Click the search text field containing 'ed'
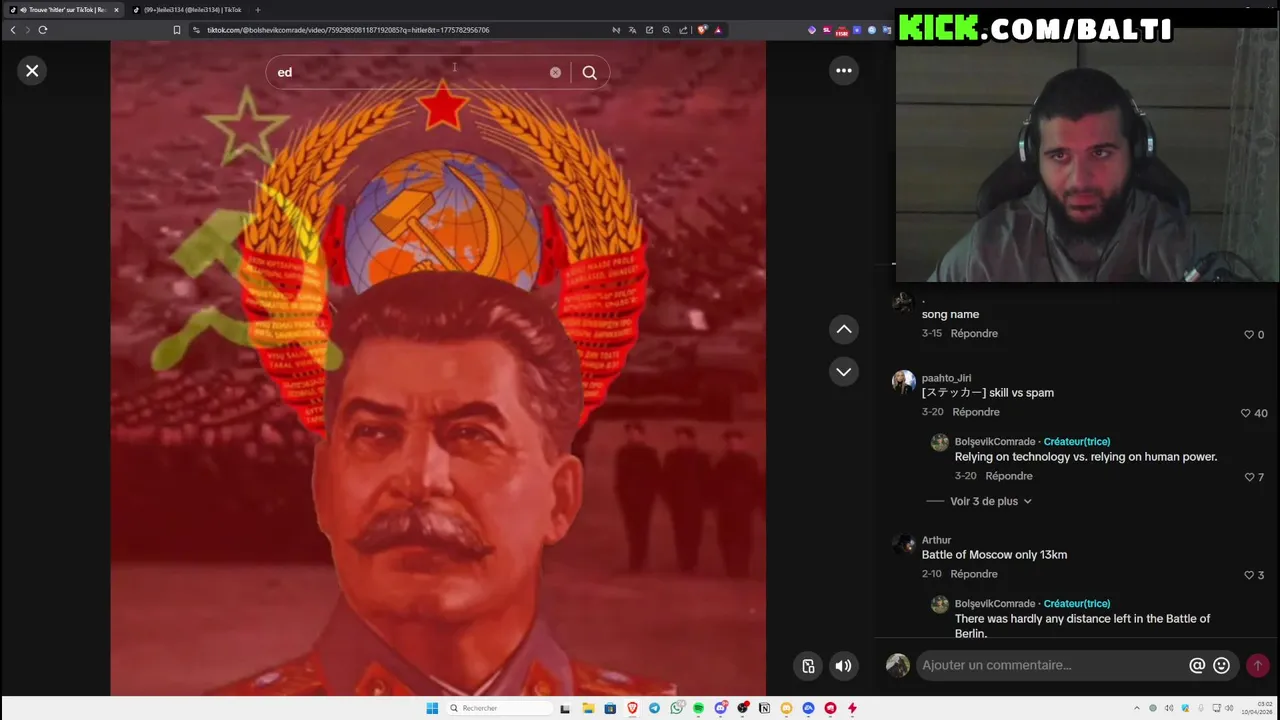The width and height of the screenshot is (1280, 720). 410,72
